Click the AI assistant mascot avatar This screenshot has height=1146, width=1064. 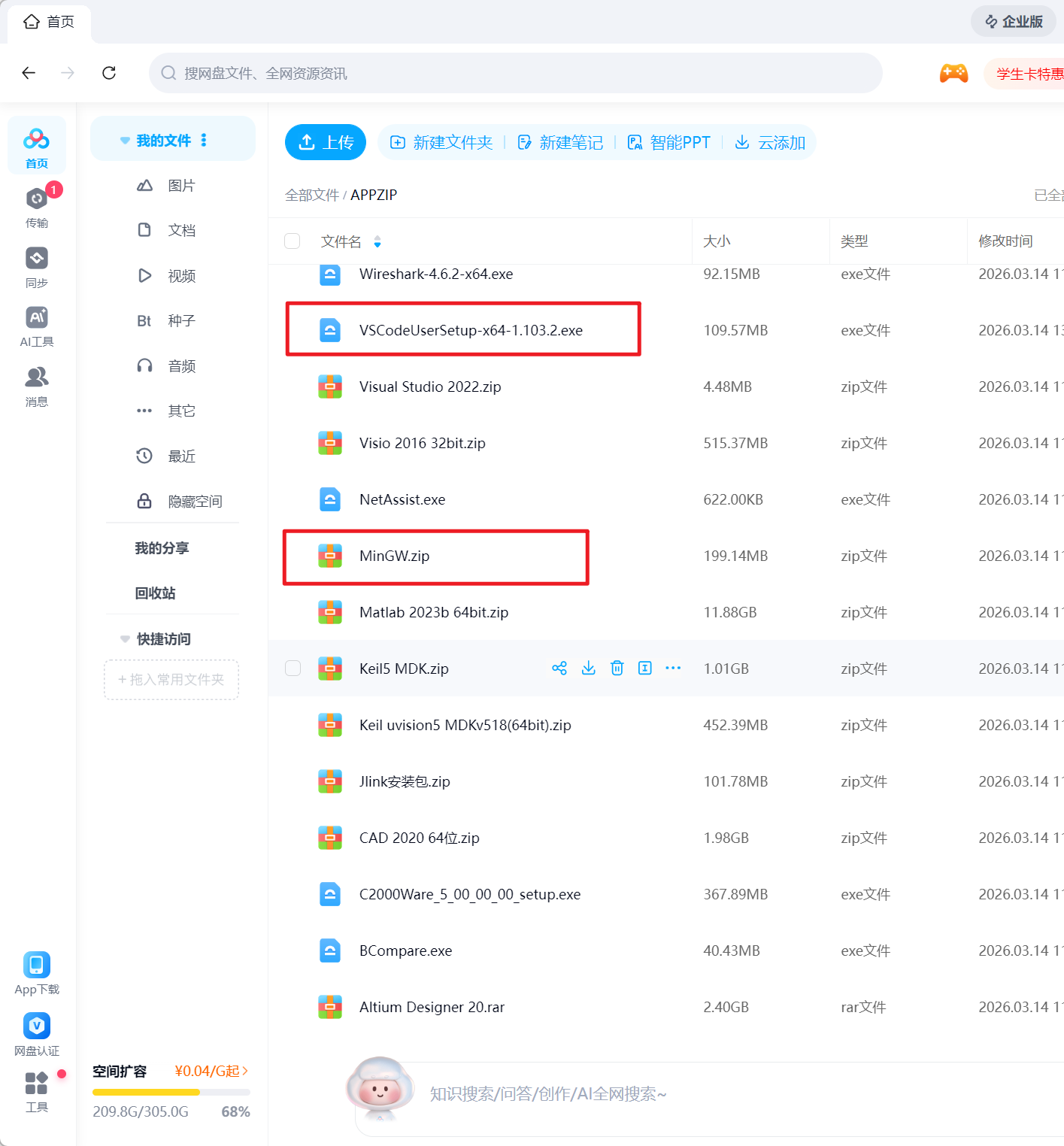(380, 1087)
